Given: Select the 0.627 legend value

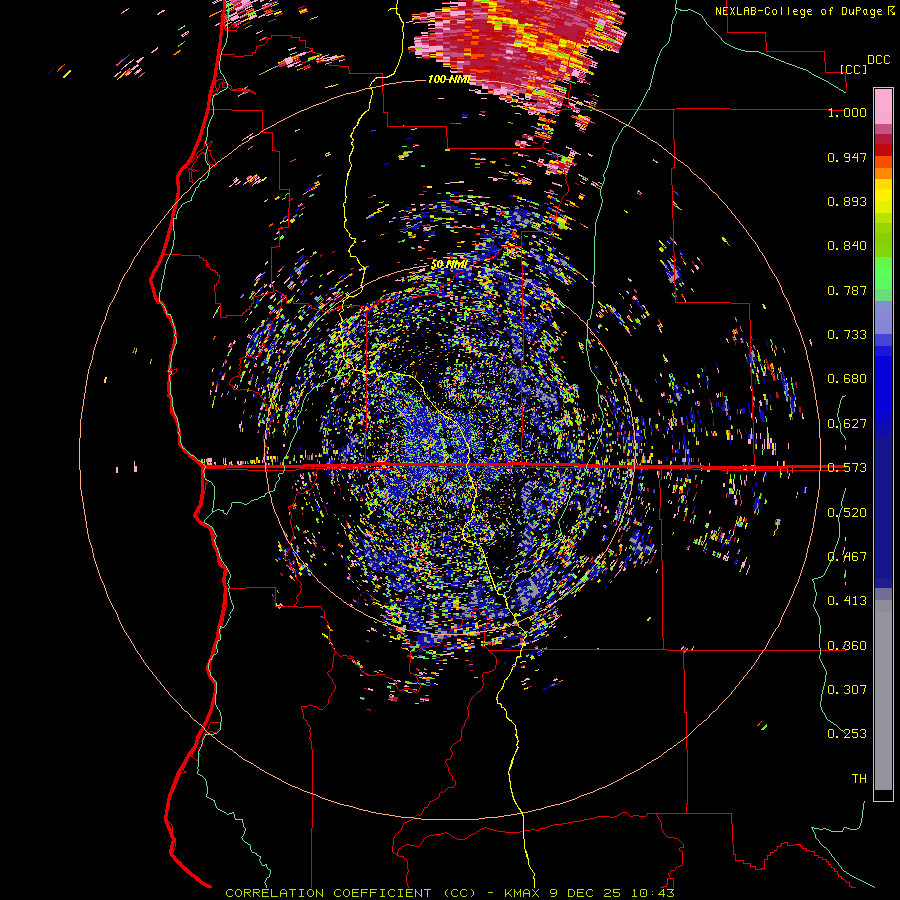Looking at the screenshot, I should 847,424.
